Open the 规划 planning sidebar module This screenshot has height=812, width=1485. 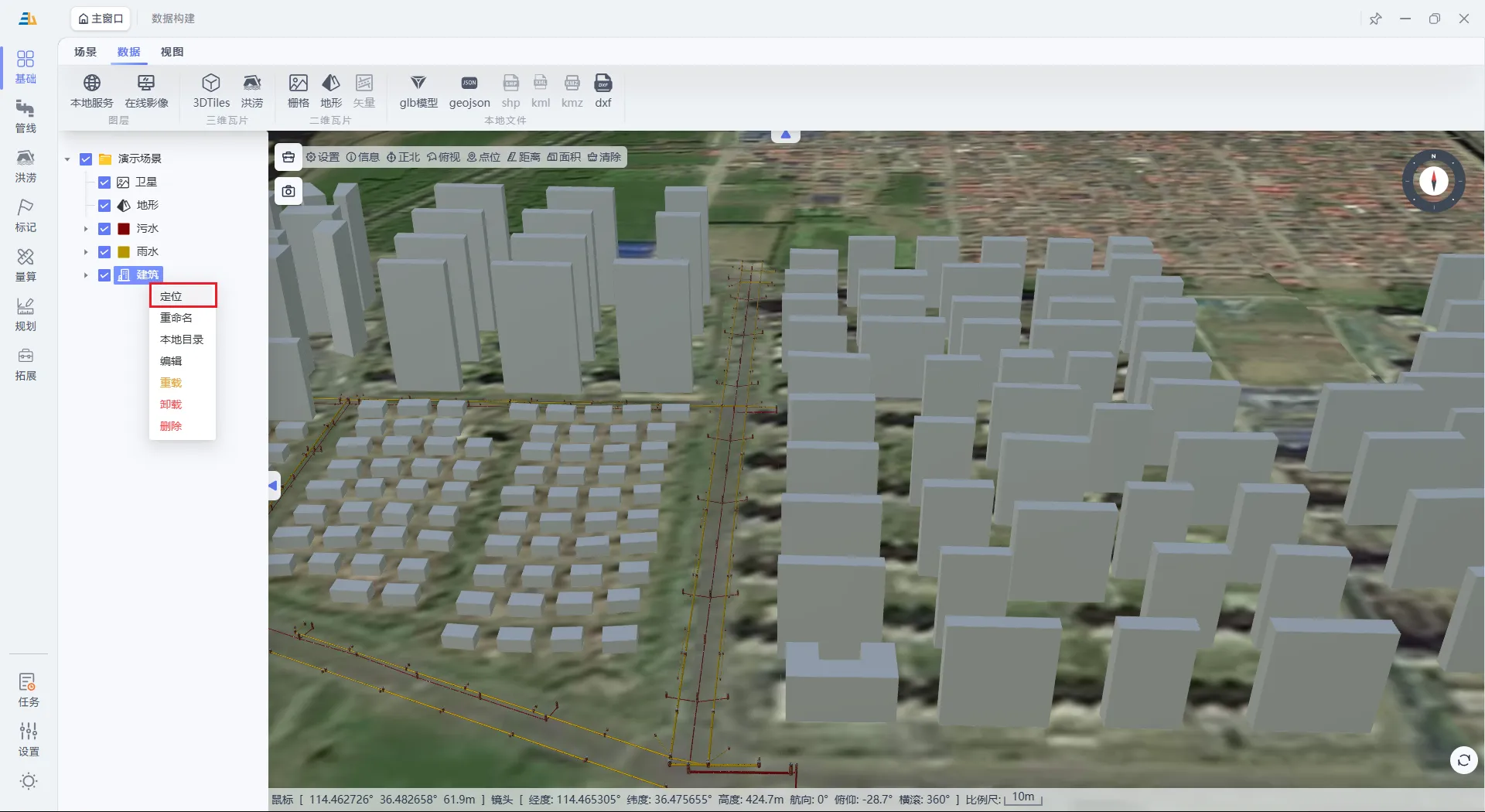pos(26,315)
